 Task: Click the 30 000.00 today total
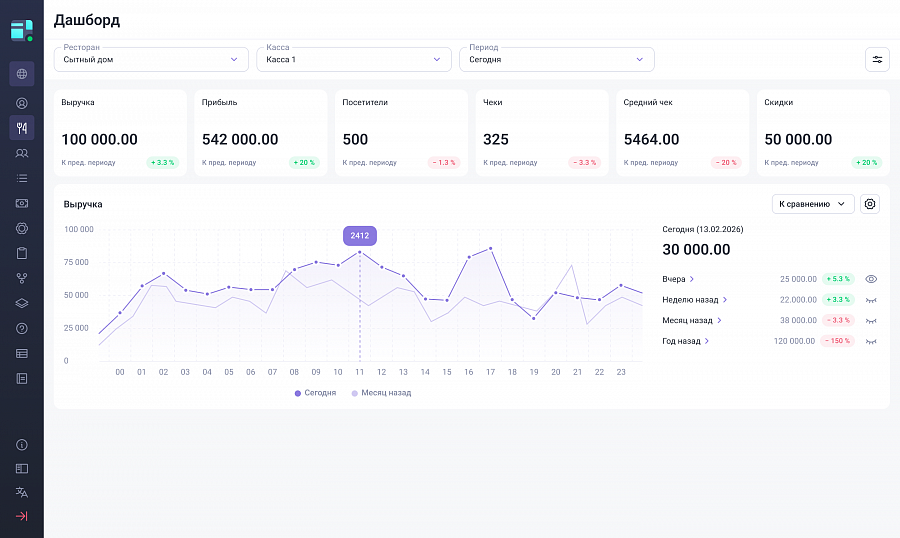click(696, 250)
